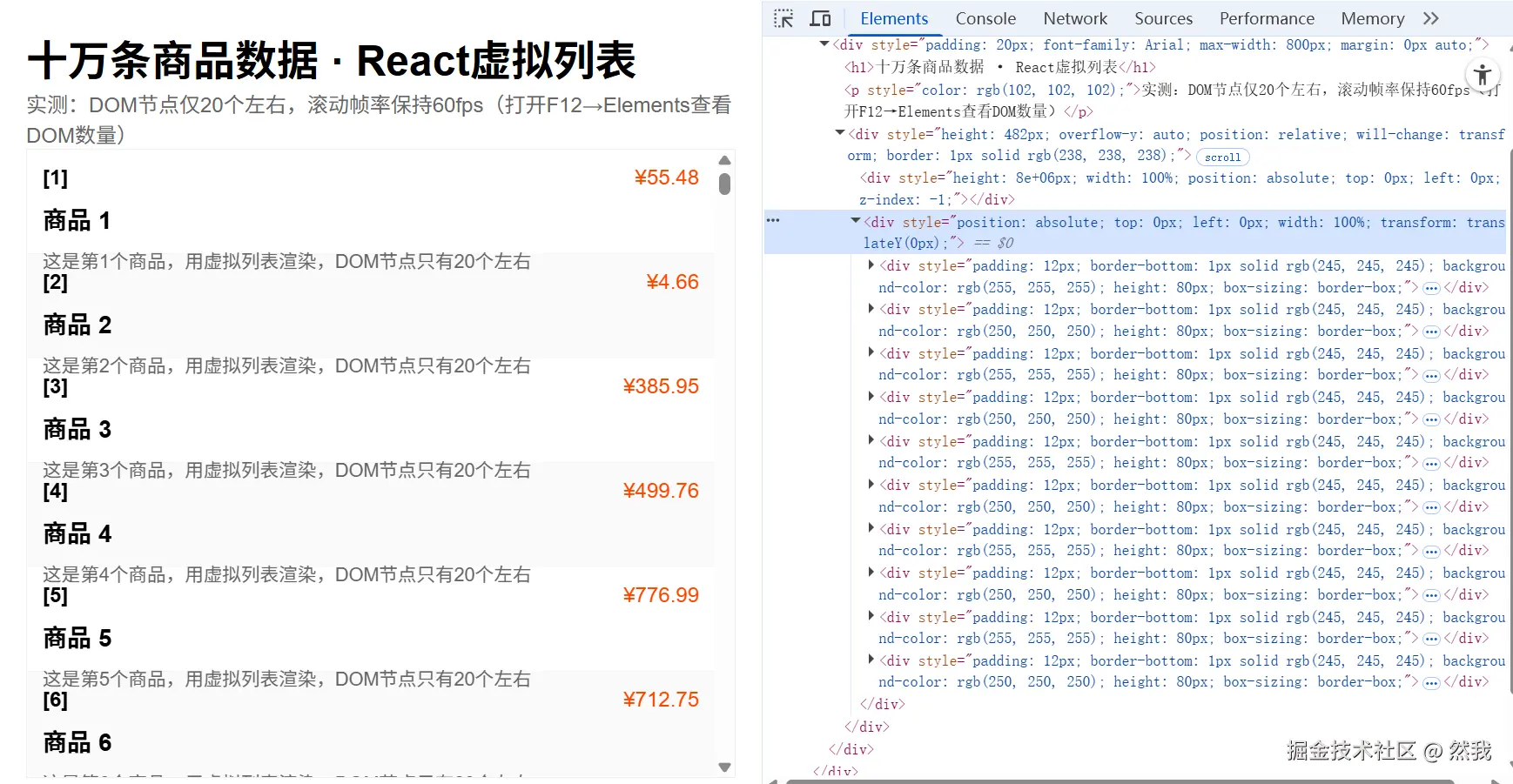
Task: Click the description 这是第5个商品
Action: click(286, 679)
